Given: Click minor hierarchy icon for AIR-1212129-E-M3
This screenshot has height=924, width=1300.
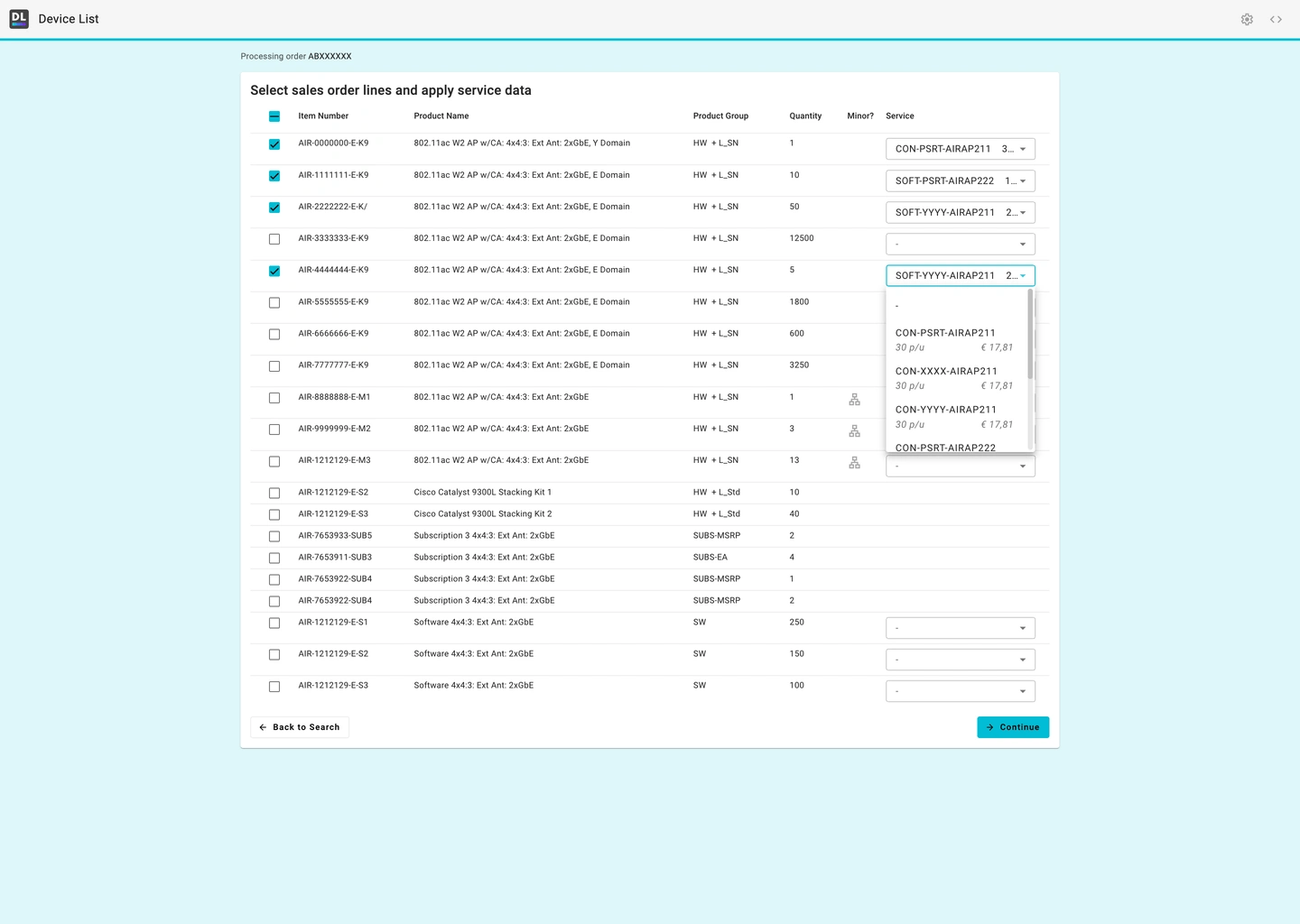Looking at the screenshot, I should tap(854, 463).
